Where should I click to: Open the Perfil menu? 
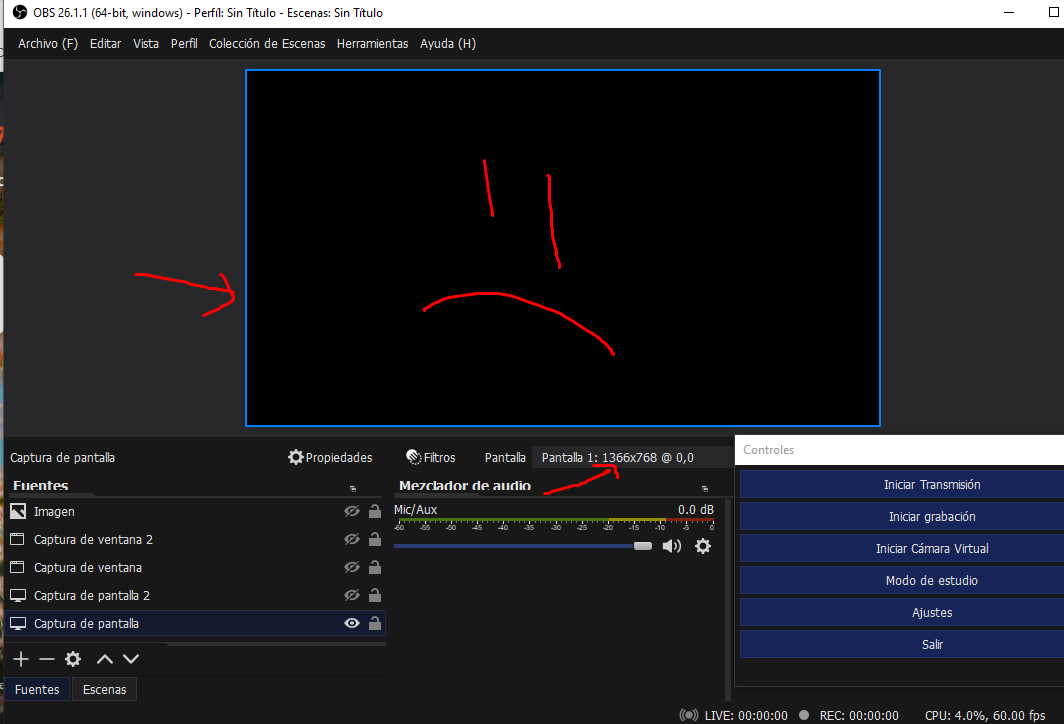(x=184, y=43)
